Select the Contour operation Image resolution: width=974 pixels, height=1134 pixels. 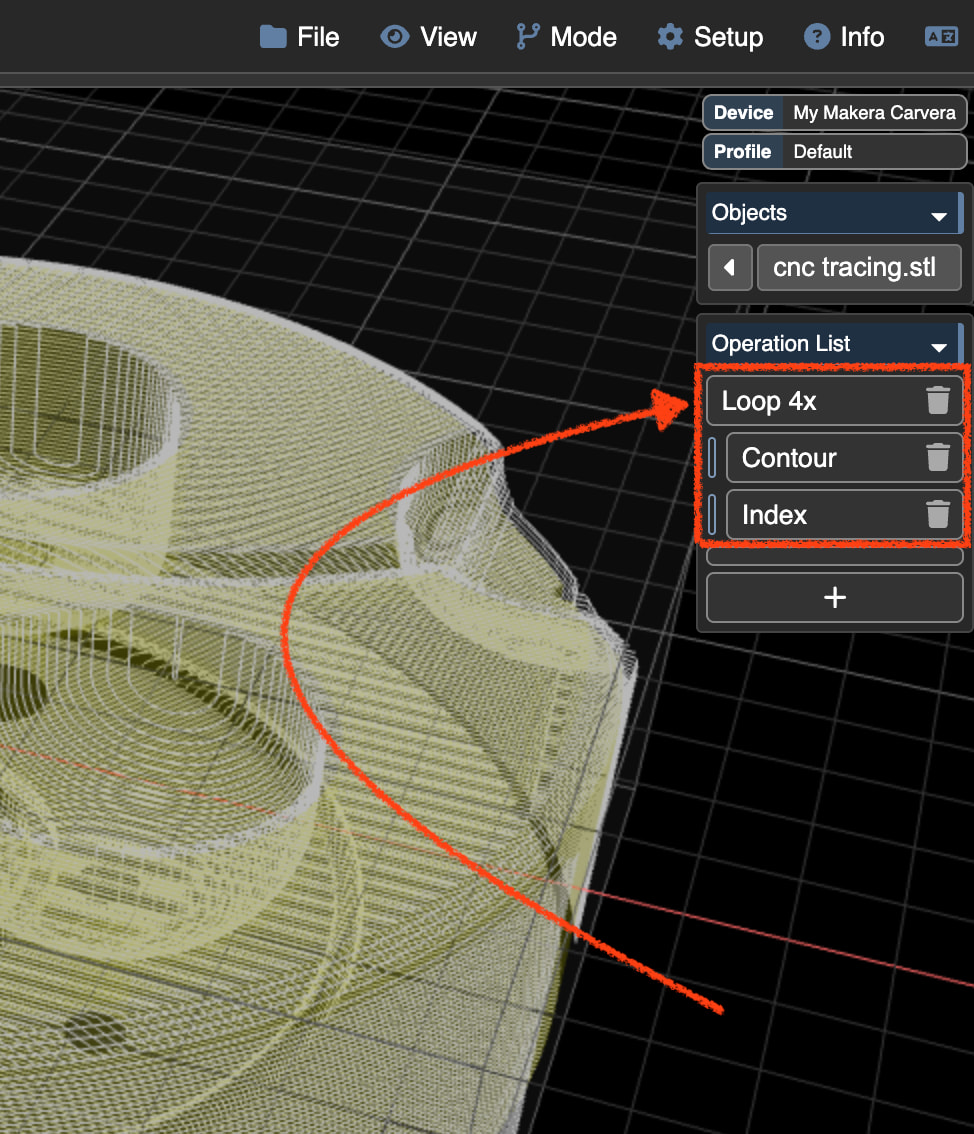(x=820, y=458)
